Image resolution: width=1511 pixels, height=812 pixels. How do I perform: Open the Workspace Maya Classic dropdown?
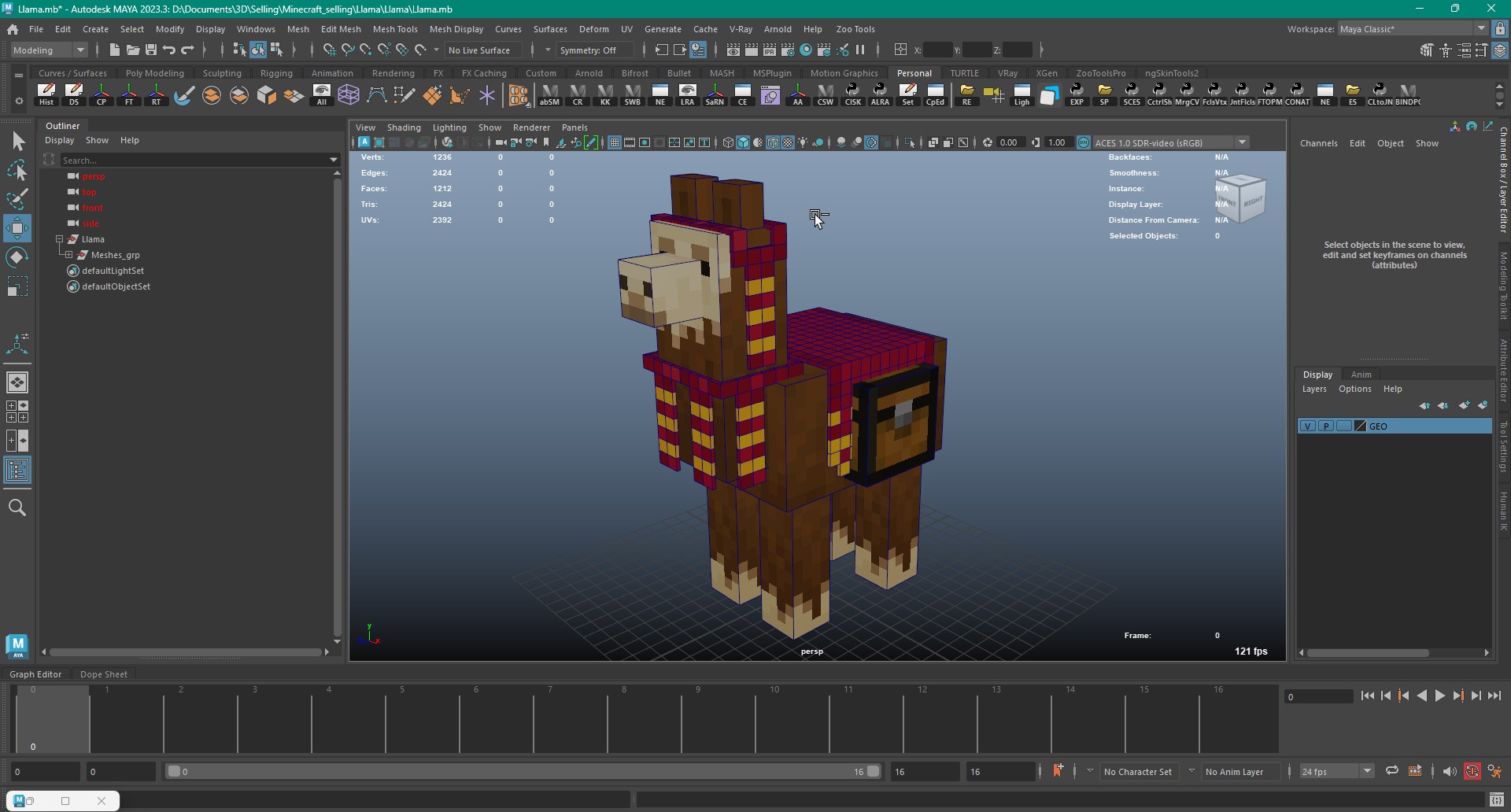[1413, 29]
